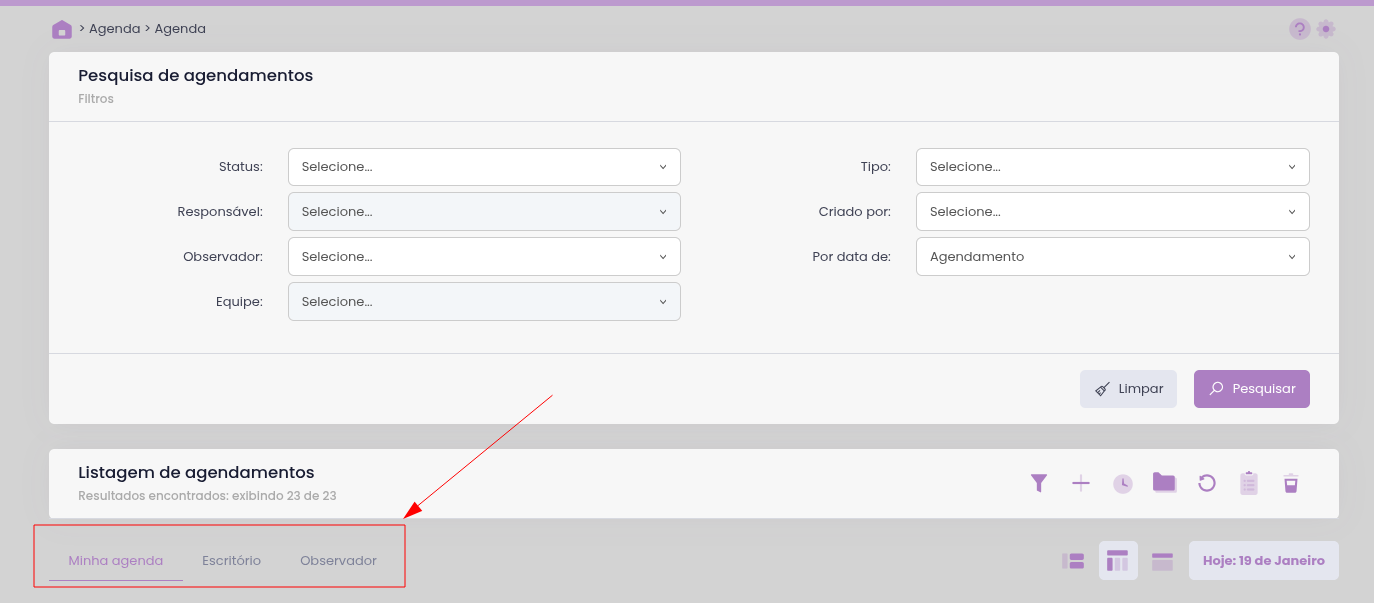Switch to the column board view layout
Image resolution: width=1374 pixels, height=603 pixels.
[x=1117, y=561]
